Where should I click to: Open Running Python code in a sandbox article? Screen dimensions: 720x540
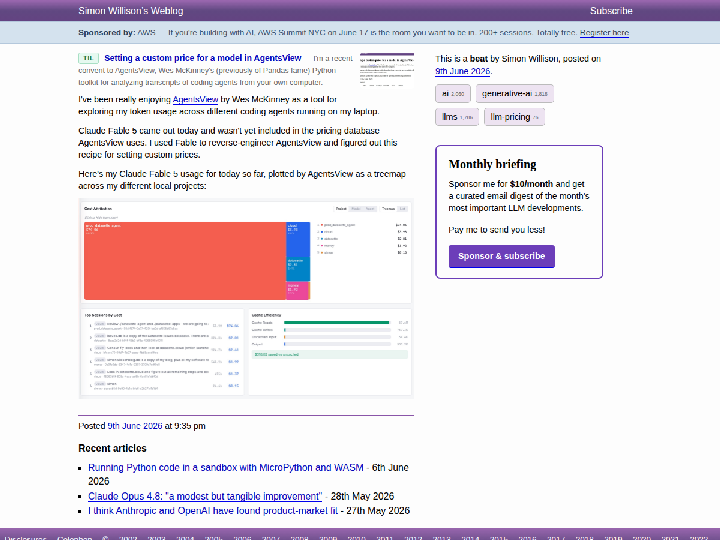tap(225, 467)
